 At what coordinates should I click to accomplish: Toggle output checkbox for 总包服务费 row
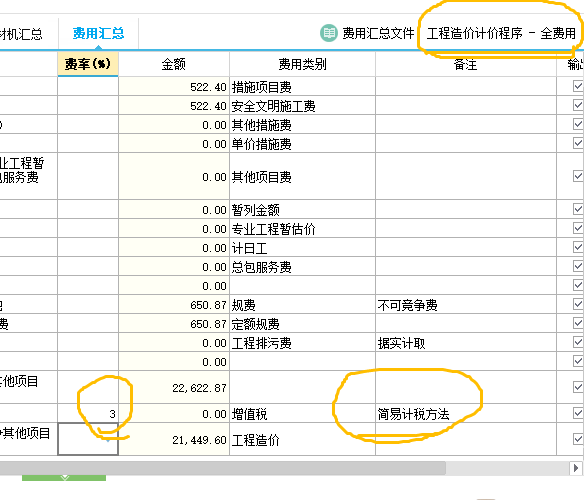(x=578, y=266)
